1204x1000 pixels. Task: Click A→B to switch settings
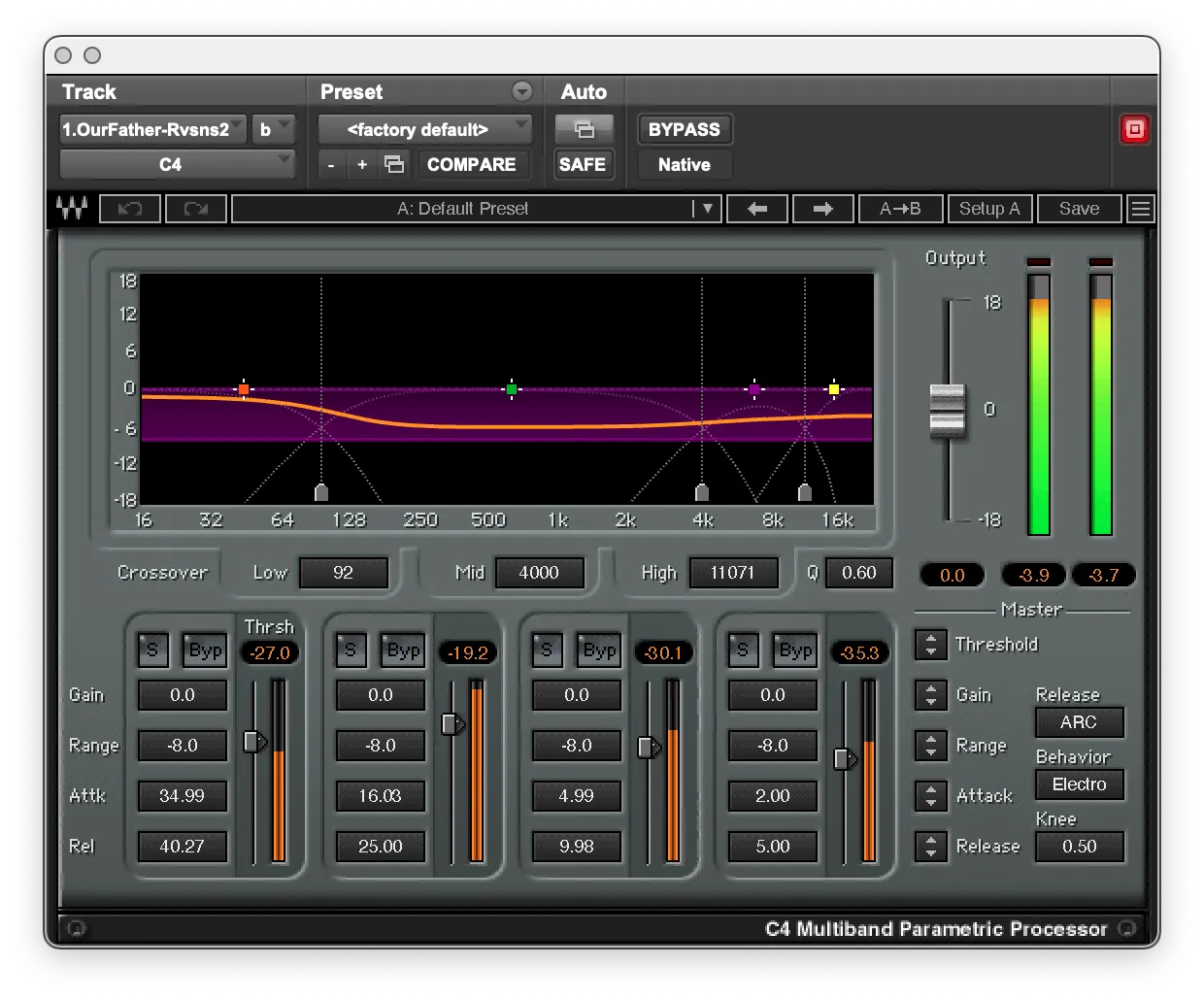pyautogui.click(x=900, y=208)
